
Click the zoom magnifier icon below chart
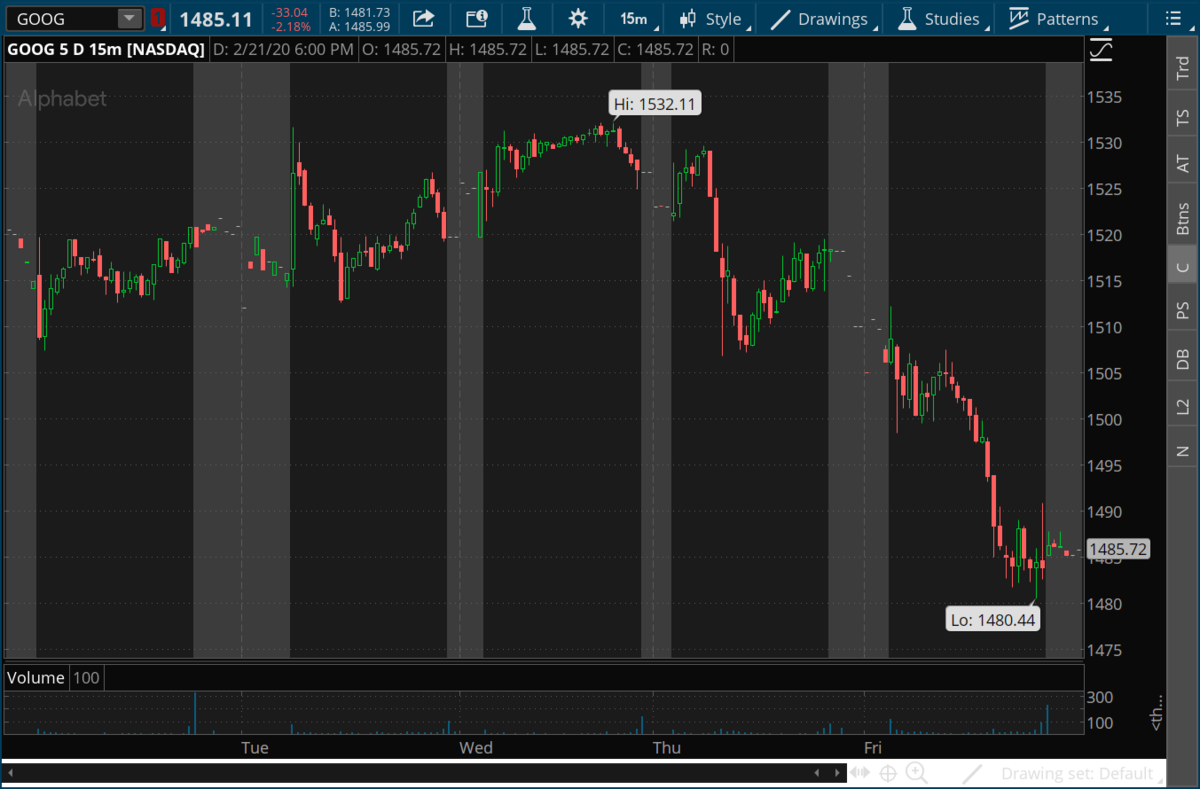click(916, 773)
